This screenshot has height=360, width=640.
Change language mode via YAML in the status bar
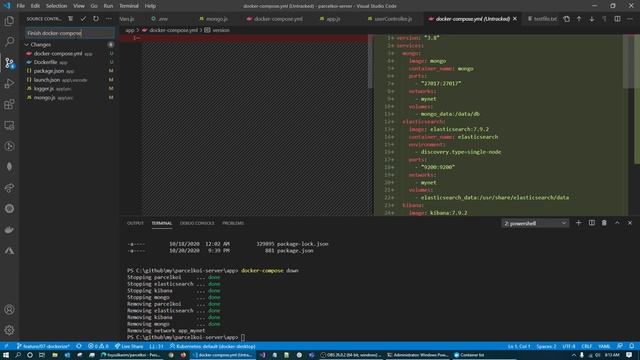(604, 346)
